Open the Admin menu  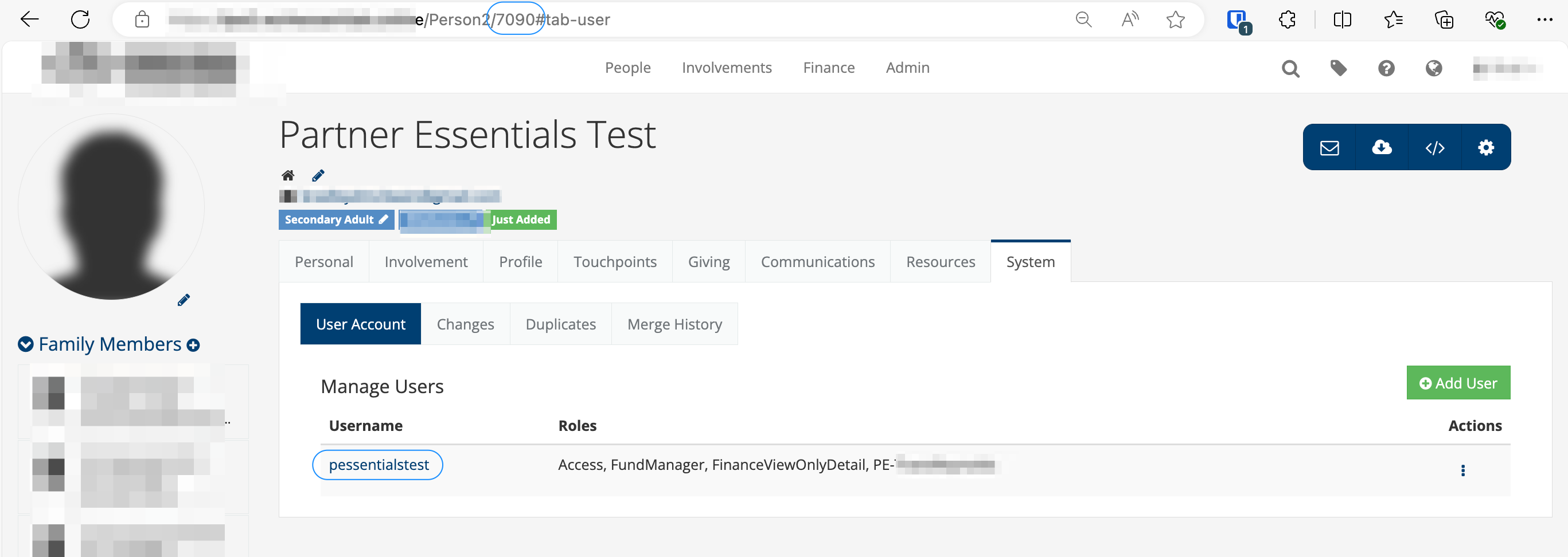(907, 68)
